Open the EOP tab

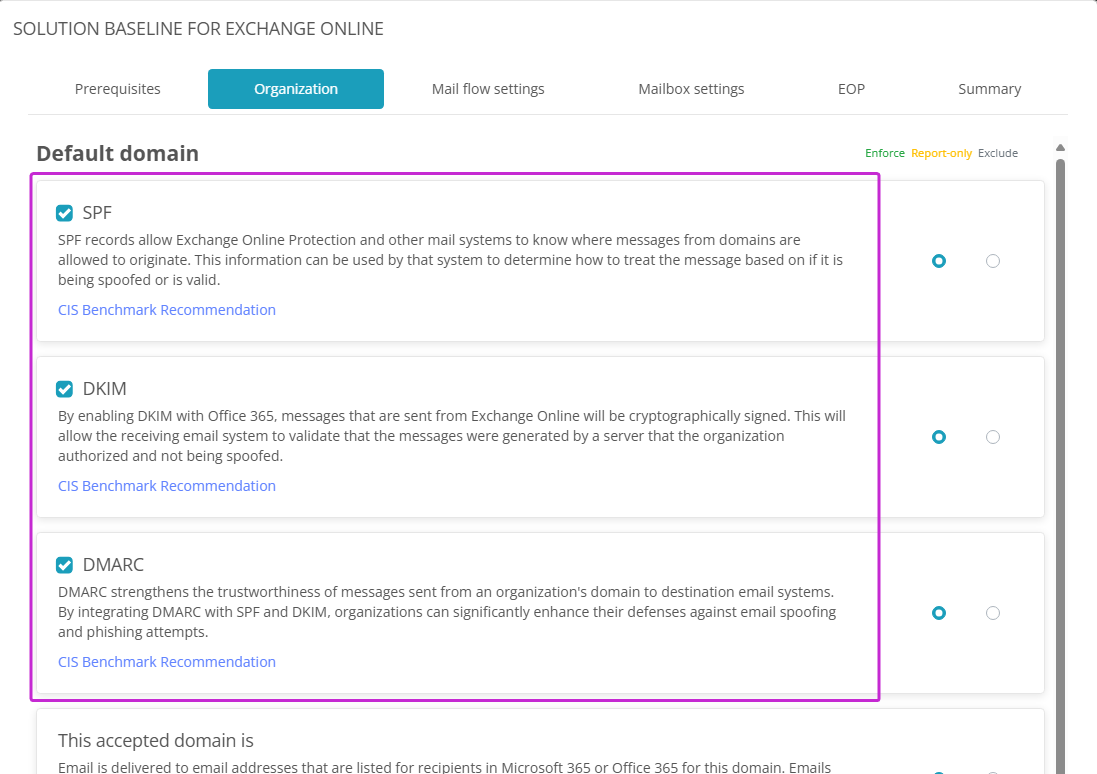point(851,89)
